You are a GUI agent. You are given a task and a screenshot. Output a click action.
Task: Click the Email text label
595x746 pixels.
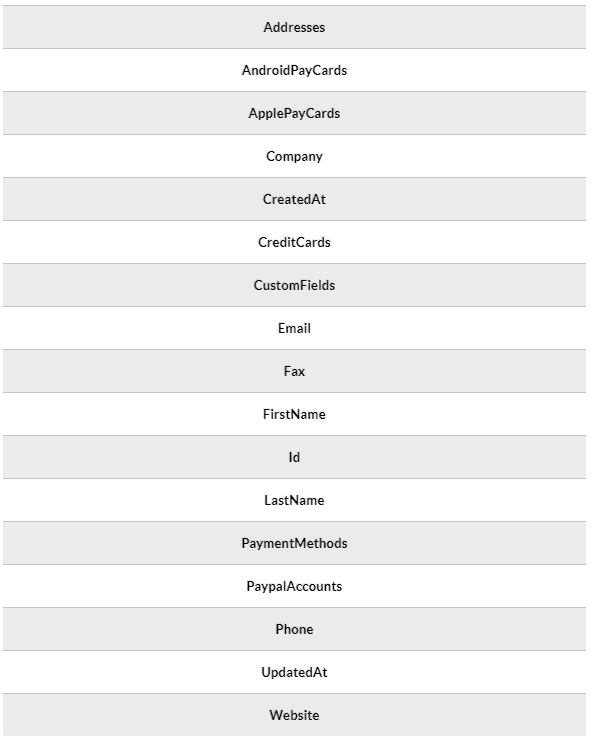(x=294, y=328)
